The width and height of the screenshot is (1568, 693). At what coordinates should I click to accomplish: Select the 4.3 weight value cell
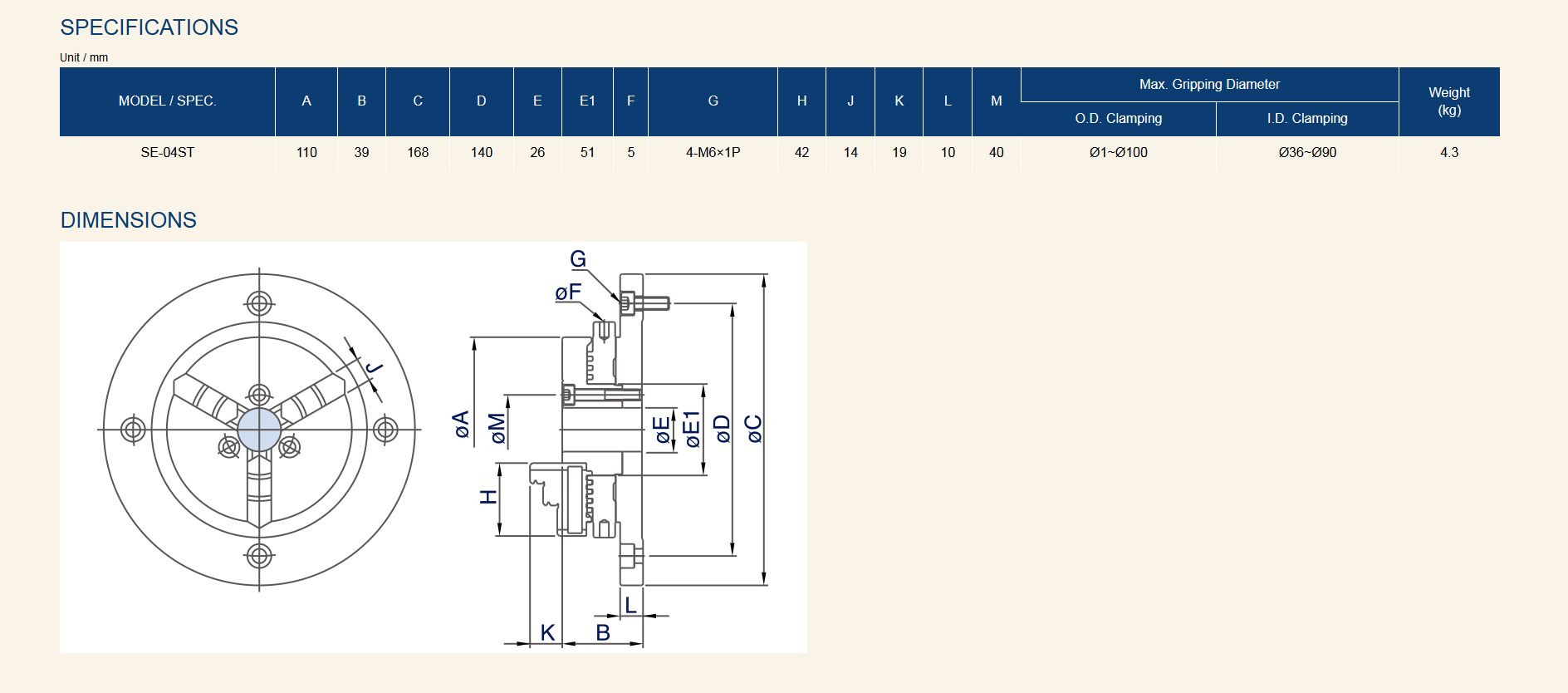[x=1448, y=153]
